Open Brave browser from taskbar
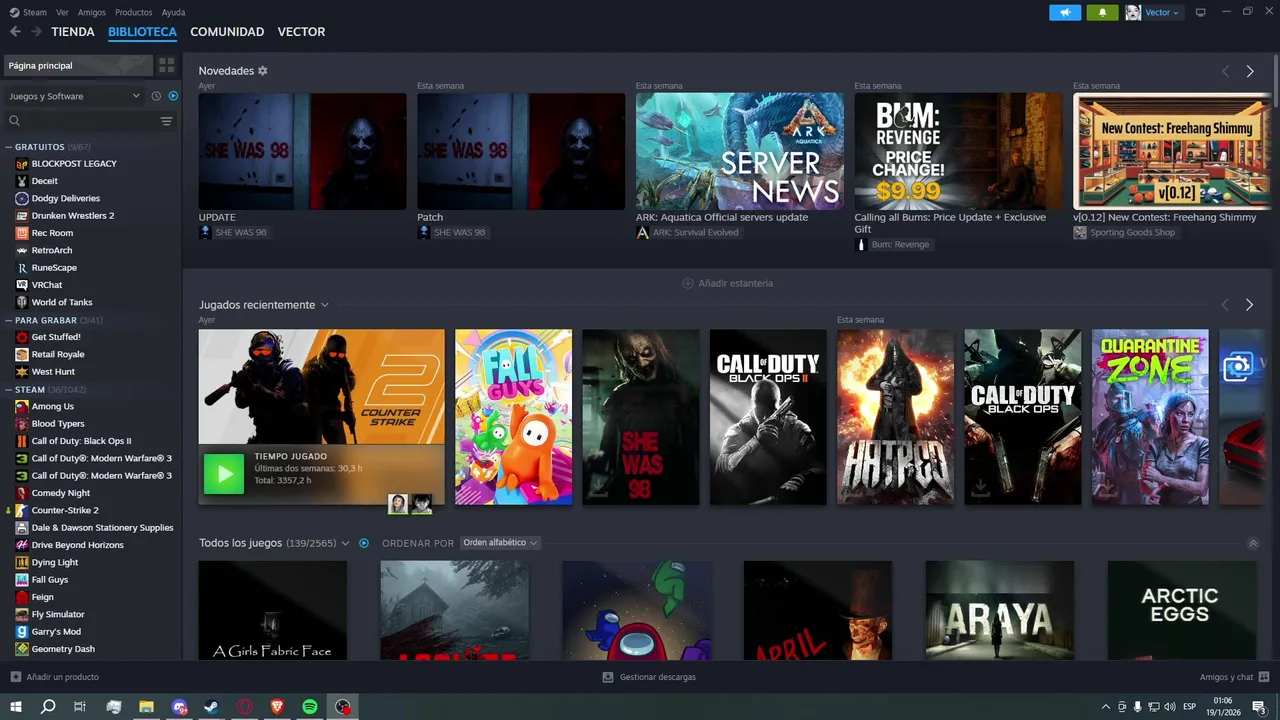This screenshot has width=1280, height=720. [x=277, y=707]
